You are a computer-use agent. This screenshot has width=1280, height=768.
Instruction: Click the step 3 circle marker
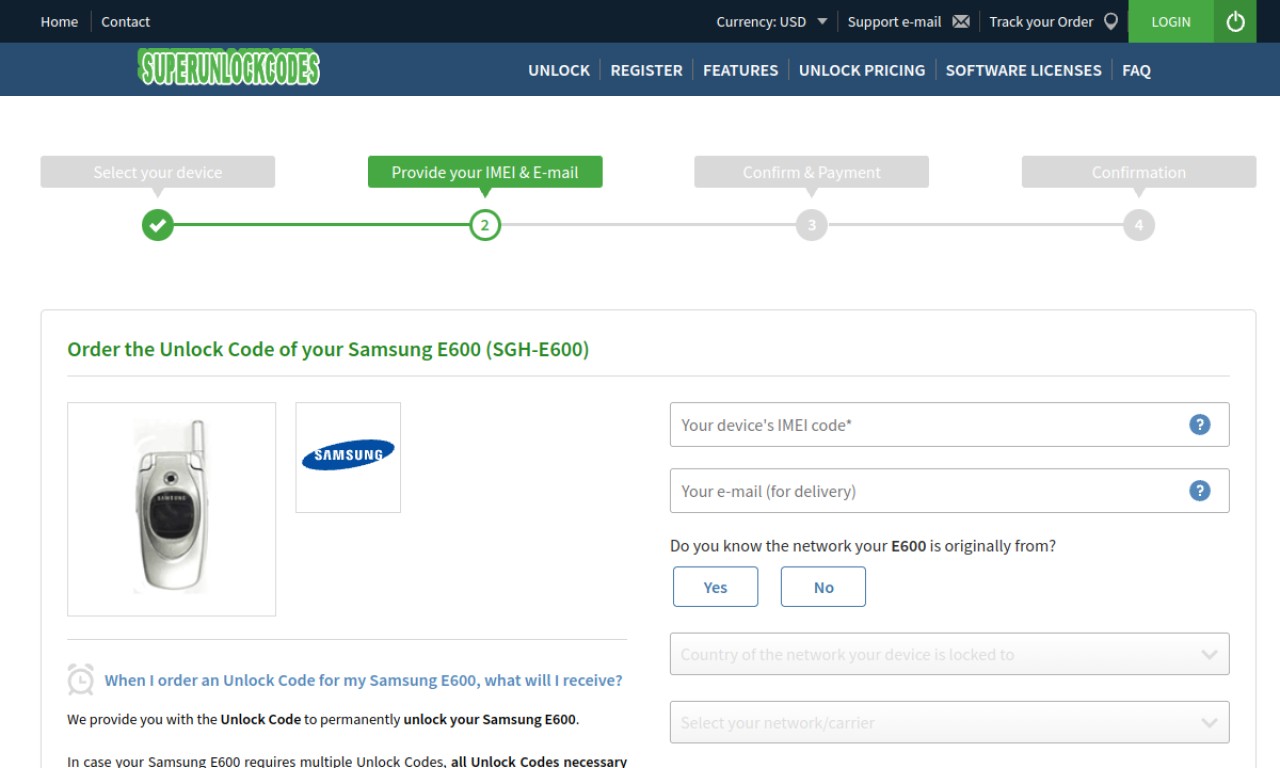point(812,225)
